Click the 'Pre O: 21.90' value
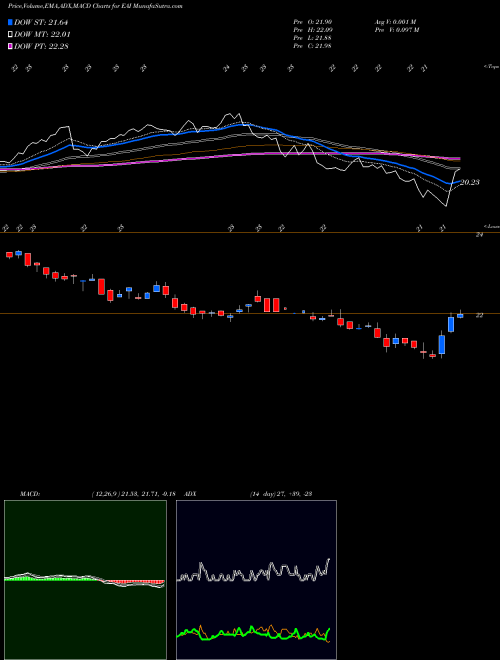500x660 pixels. pyautogui.click(x=313, y=22)
